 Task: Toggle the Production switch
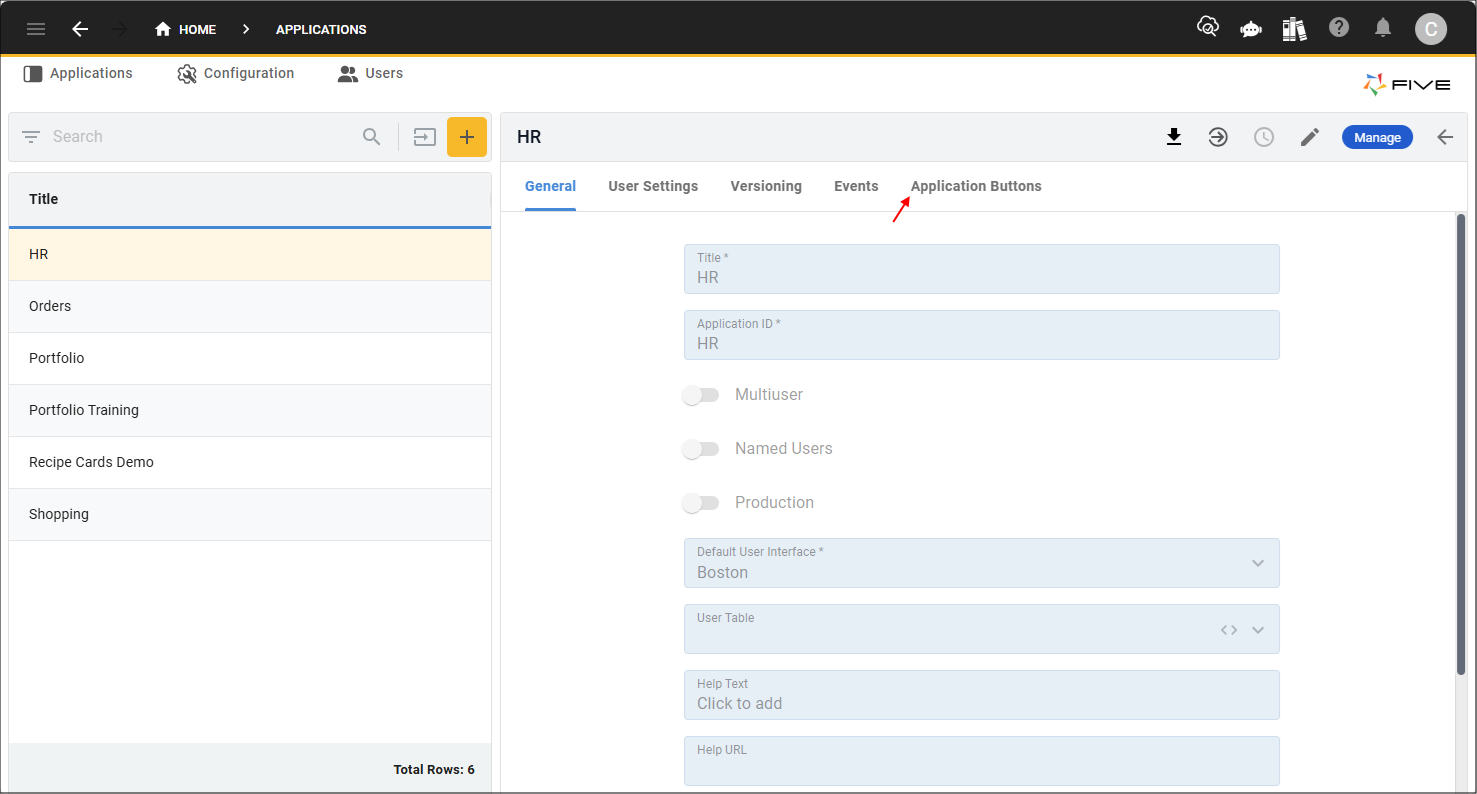pyautogui.click(x=701, y=503)
